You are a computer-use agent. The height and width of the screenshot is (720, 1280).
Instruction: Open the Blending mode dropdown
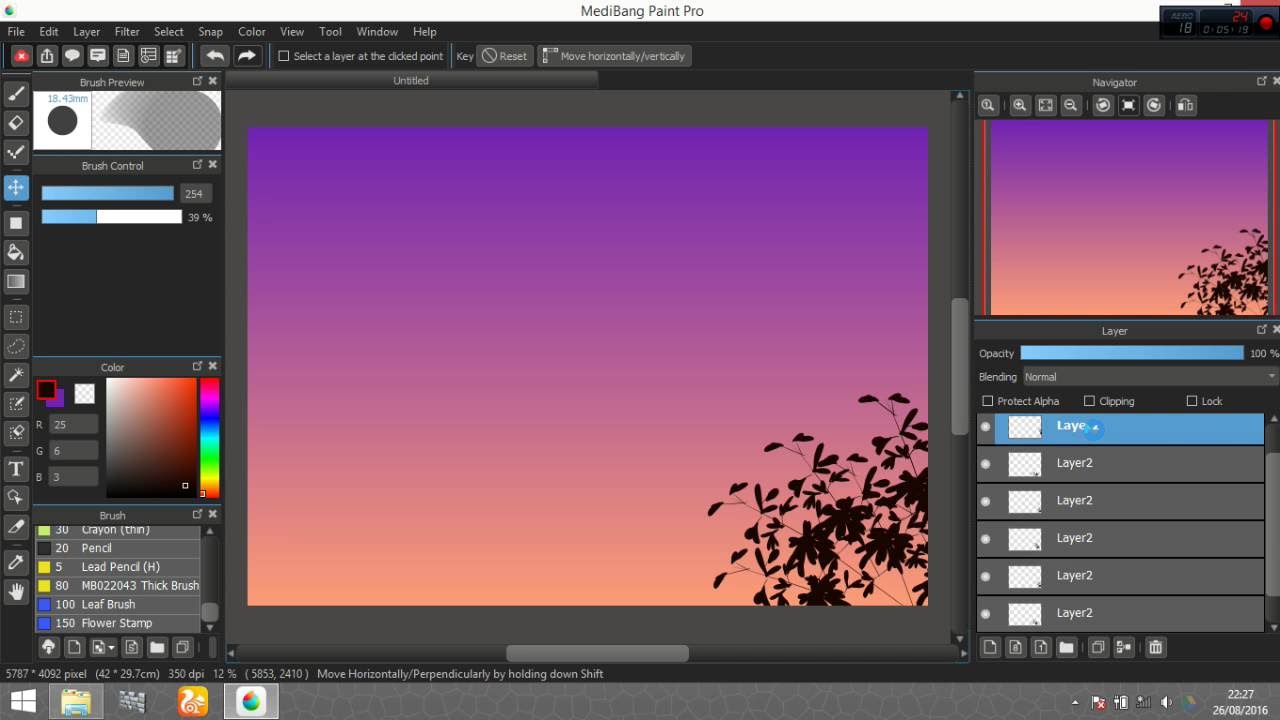[1150, 377]
